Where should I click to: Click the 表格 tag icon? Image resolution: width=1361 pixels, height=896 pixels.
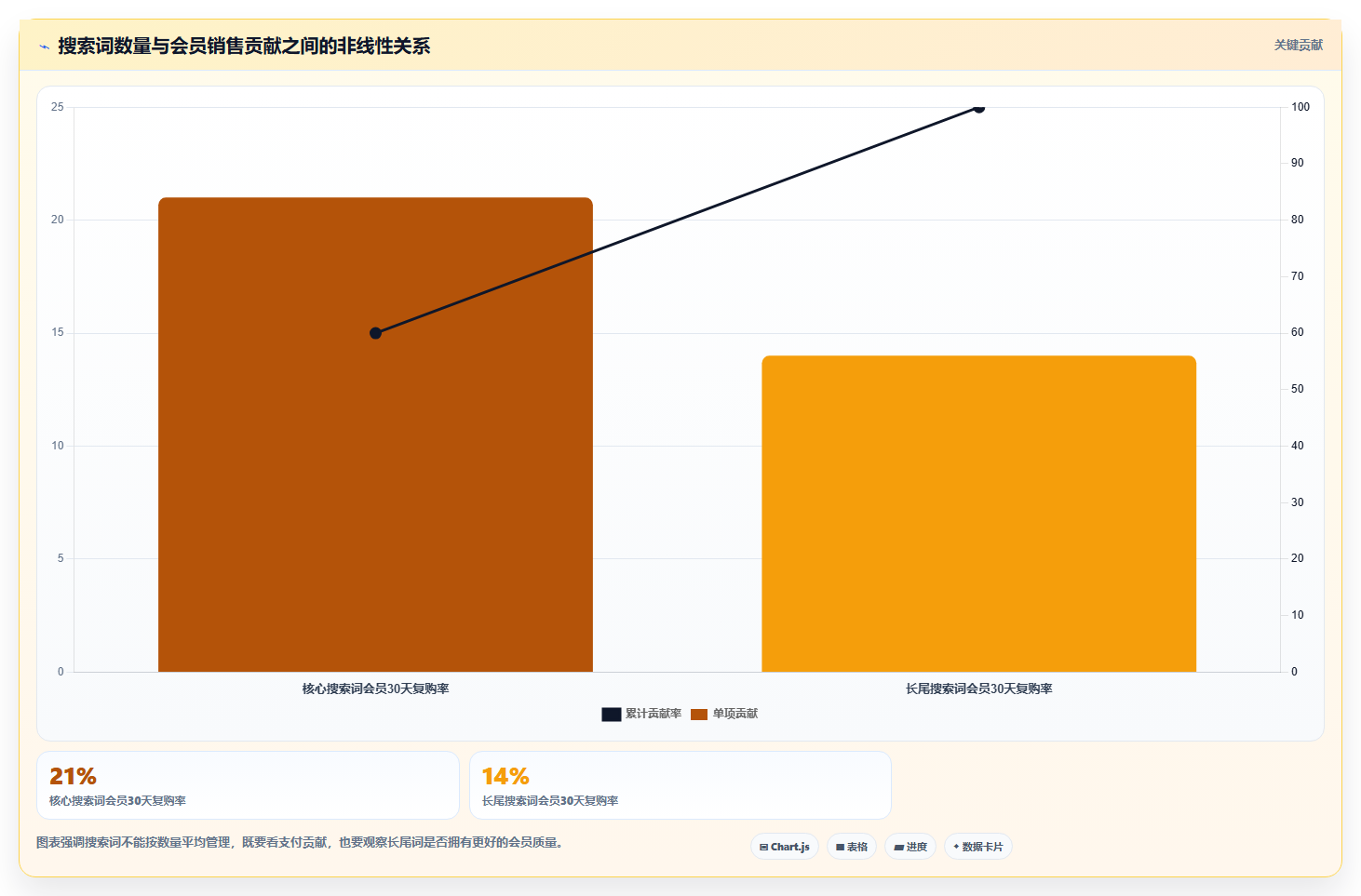pos(840,848)
